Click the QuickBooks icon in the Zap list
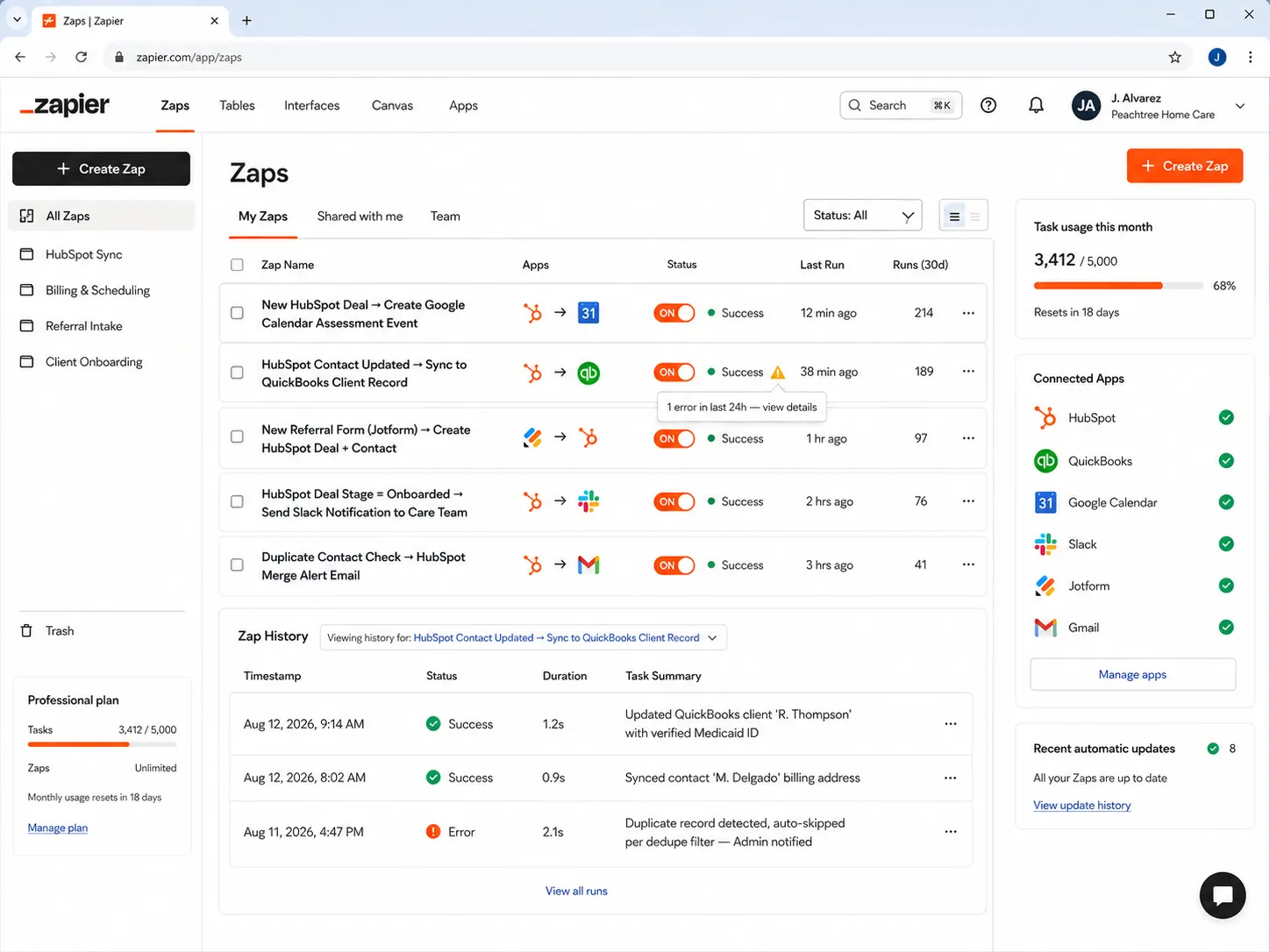Screen dimensions: 1270x952 [589, 373]
